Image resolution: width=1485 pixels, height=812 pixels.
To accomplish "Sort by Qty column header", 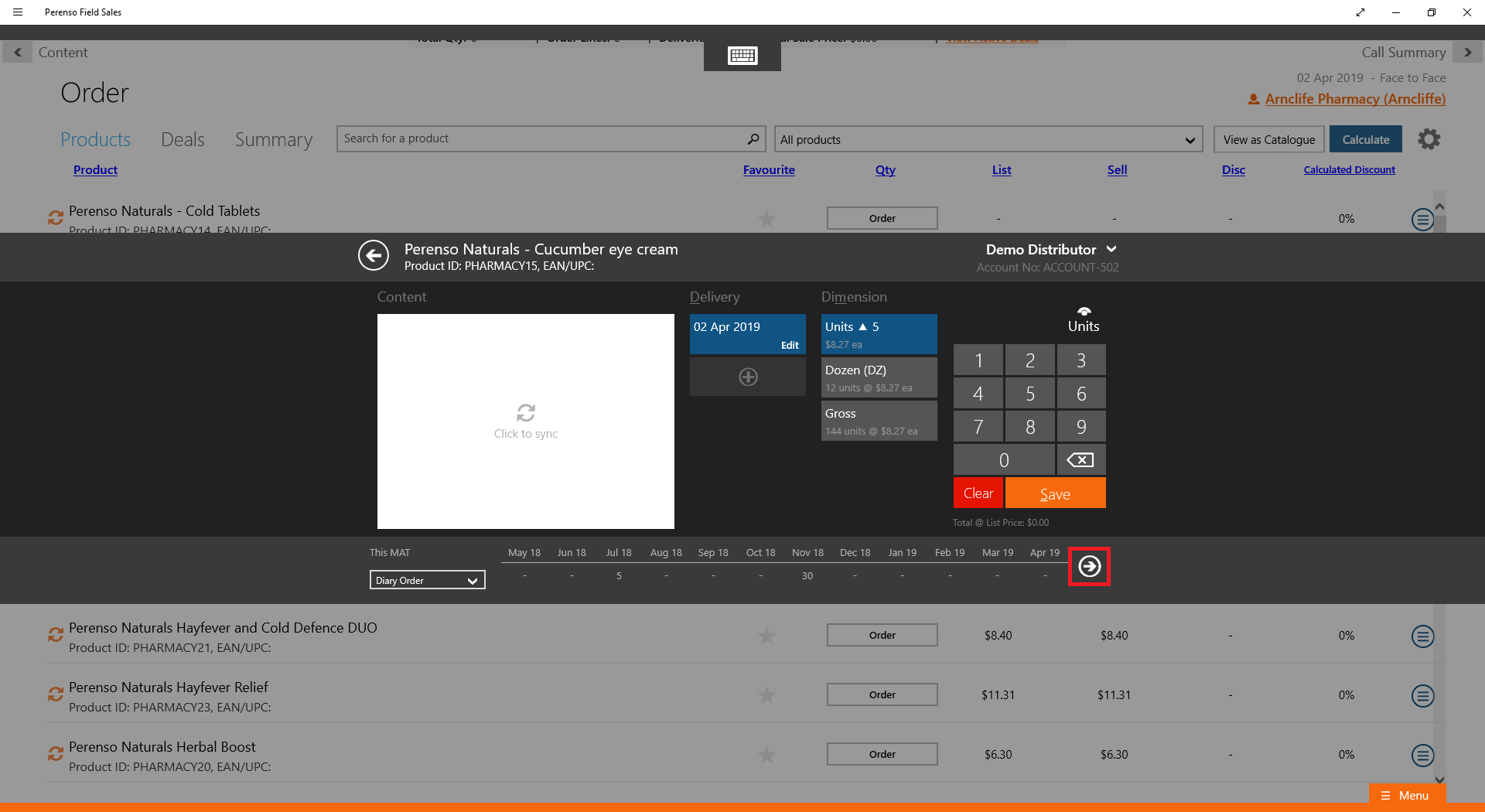I will click(886, 170).
